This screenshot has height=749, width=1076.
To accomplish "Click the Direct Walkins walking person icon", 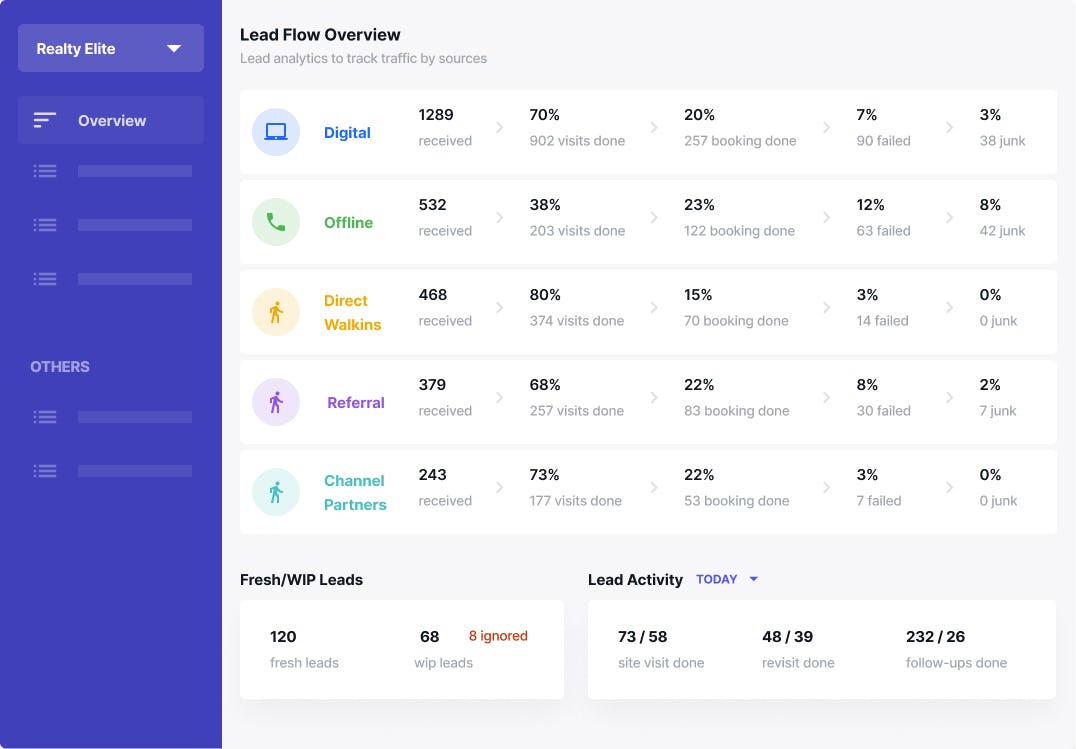I will click(276, 311).
